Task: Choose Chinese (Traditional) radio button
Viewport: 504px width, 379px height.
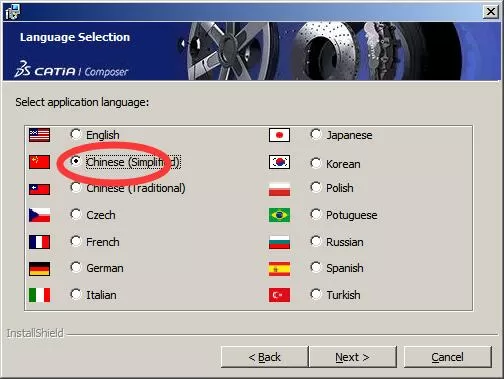Action: [x=76, y=187]
